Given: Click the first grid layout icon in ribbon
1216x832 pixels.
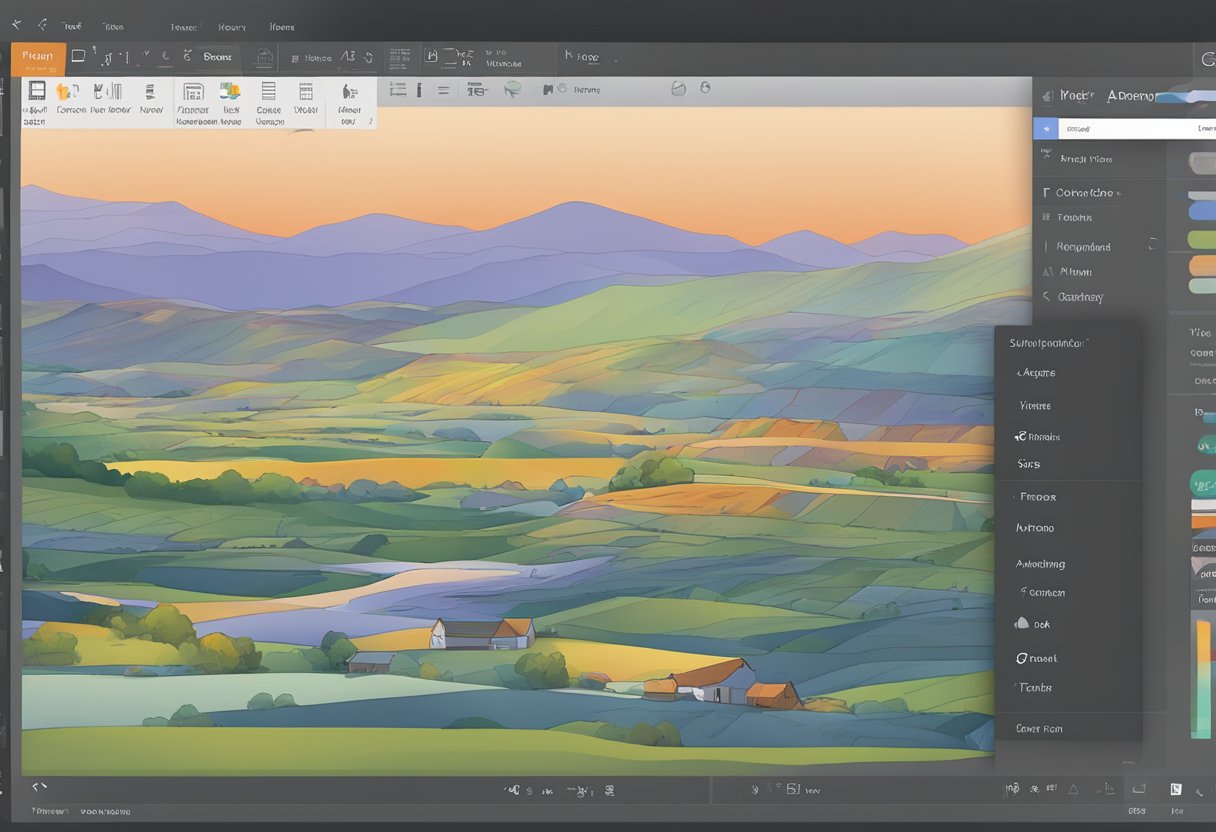Looking at the screenshot, I should 37,91.
